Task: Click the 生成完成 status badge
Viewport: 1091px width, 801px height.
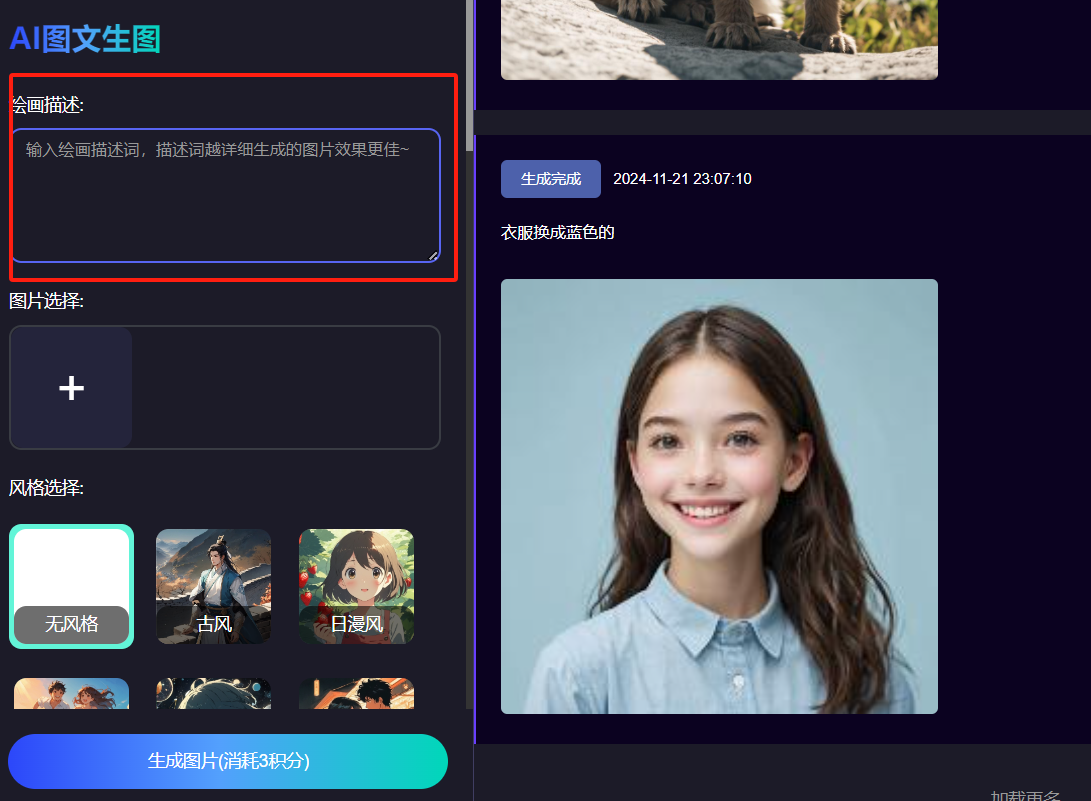Action: point(550,178)
